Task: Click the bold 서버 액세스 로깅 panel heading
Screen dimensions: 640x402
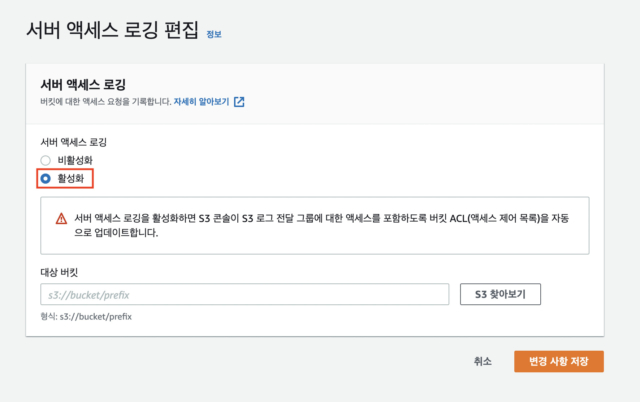Action: point(83,85)
